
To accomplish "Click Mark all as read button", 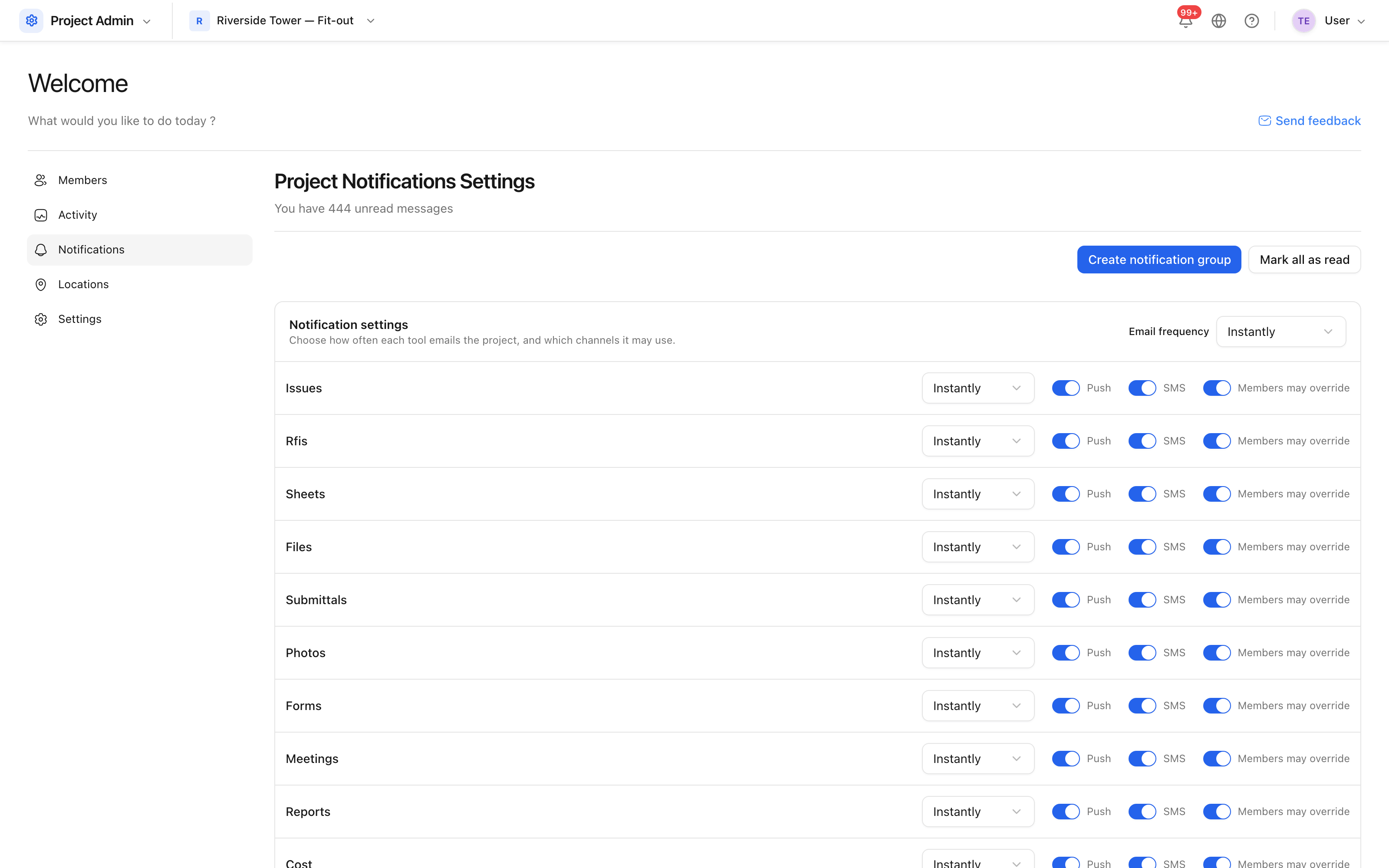I will 1304,260.
